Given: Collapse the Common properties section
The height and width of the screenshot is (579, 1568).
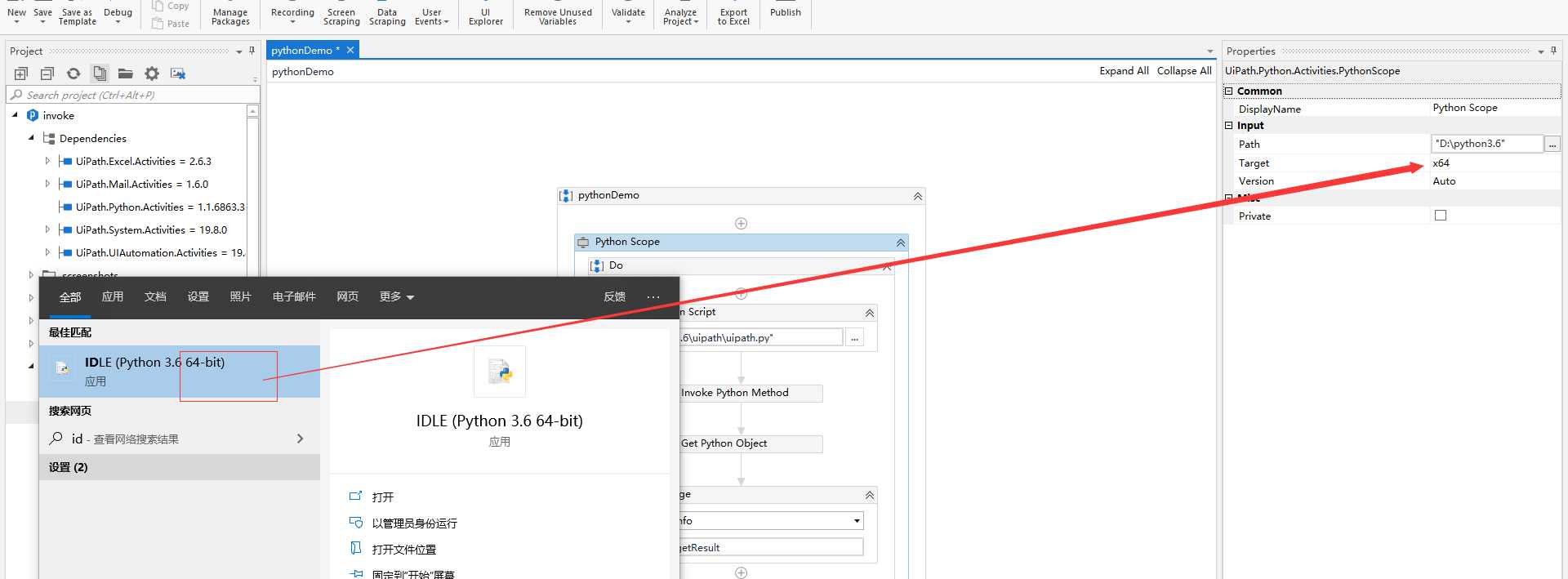Looking at the screenshot, I should tap(1228, 91).
